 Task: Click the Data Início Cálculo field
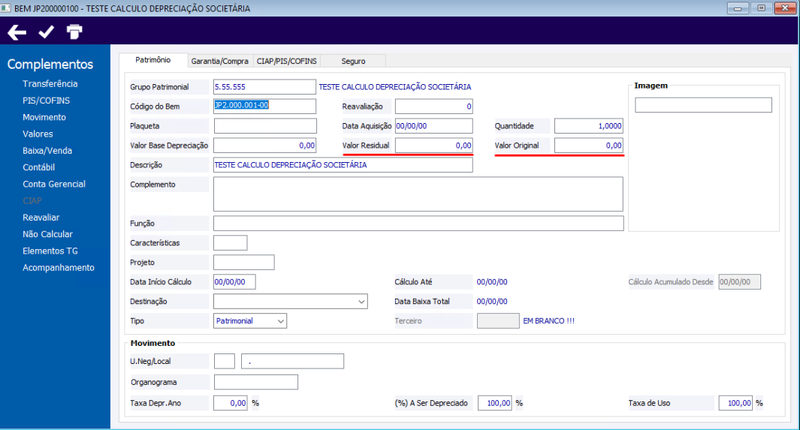[234, 282]
